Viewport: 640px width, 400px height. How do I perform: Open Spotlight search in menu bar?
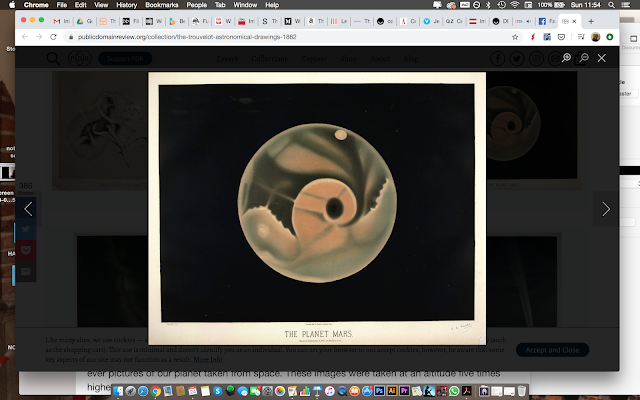click(x=611, y=5)
